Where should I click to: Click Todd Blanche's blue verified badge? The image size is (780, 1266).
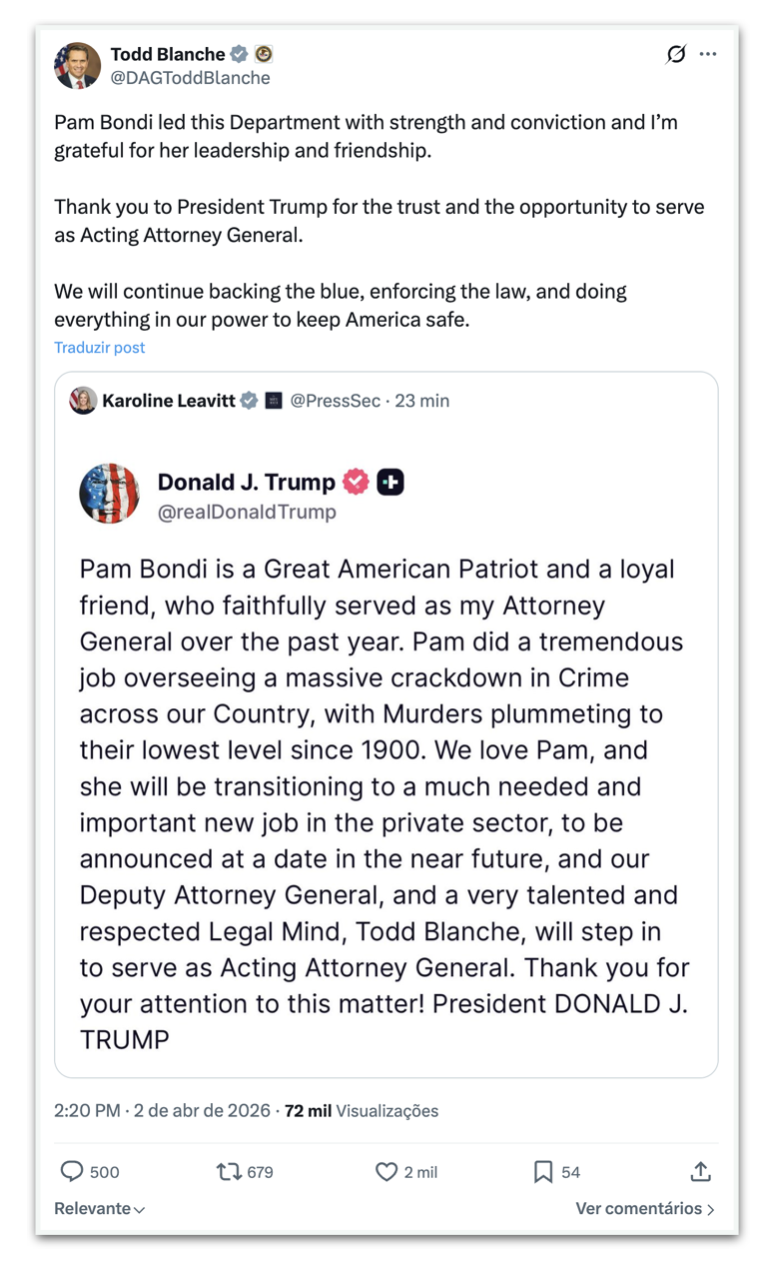pyautogui.click(x=239, y=54)
